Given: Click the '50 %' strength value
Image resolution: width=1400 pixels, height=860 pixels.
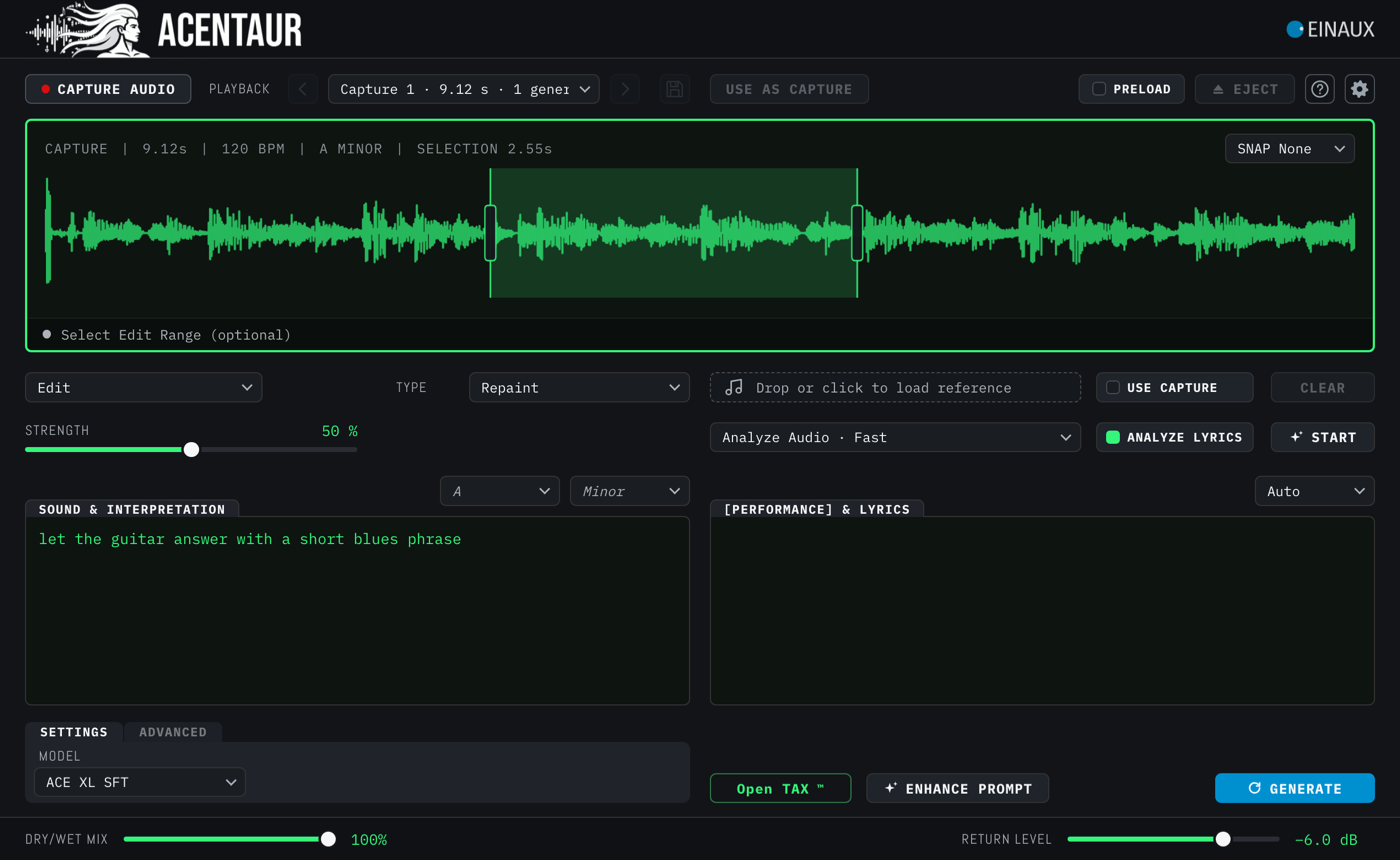Looking at the screenshot, I should 339,431.
